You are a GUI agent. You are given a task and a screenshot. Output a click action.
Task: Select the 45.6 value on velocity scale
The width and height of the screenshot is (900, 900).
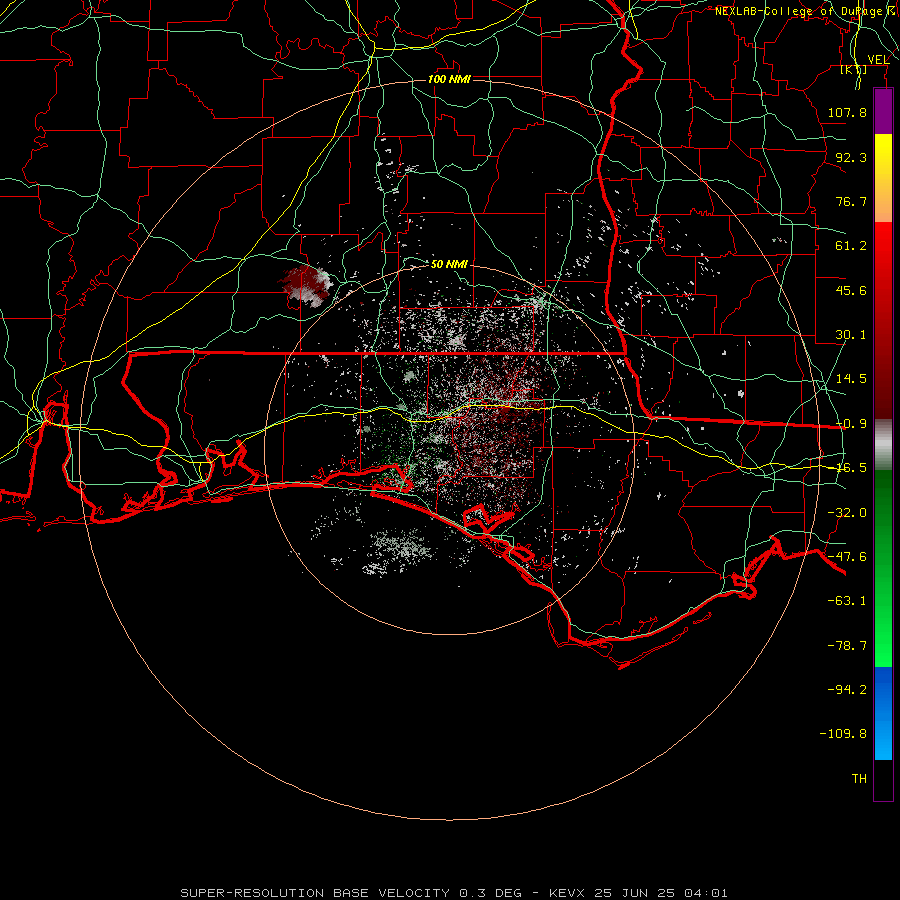tap(851, 290)
